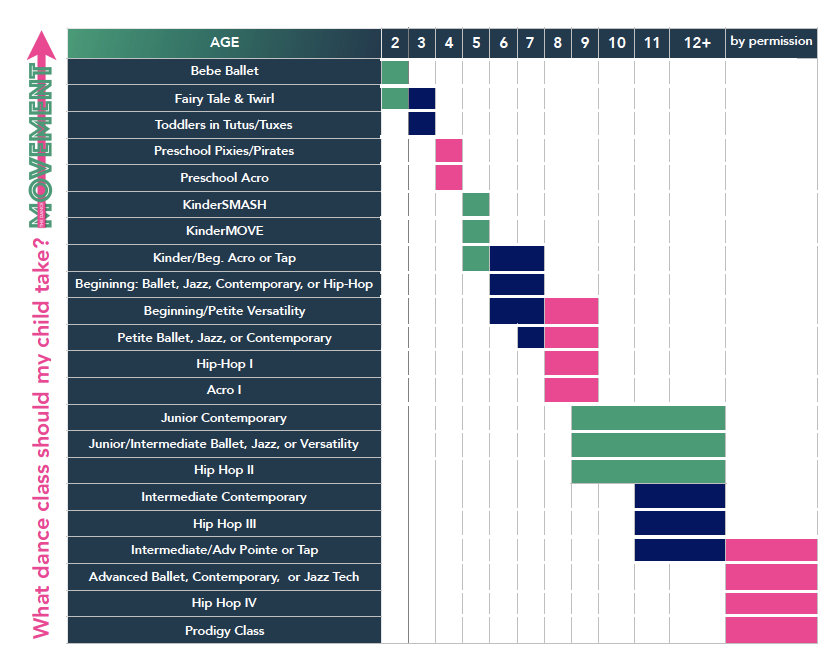Image resolution: width=839 pixels, height=660 pixels.
Task: Select the Hip-Hop I row label
Action: (x=224, y=364)
